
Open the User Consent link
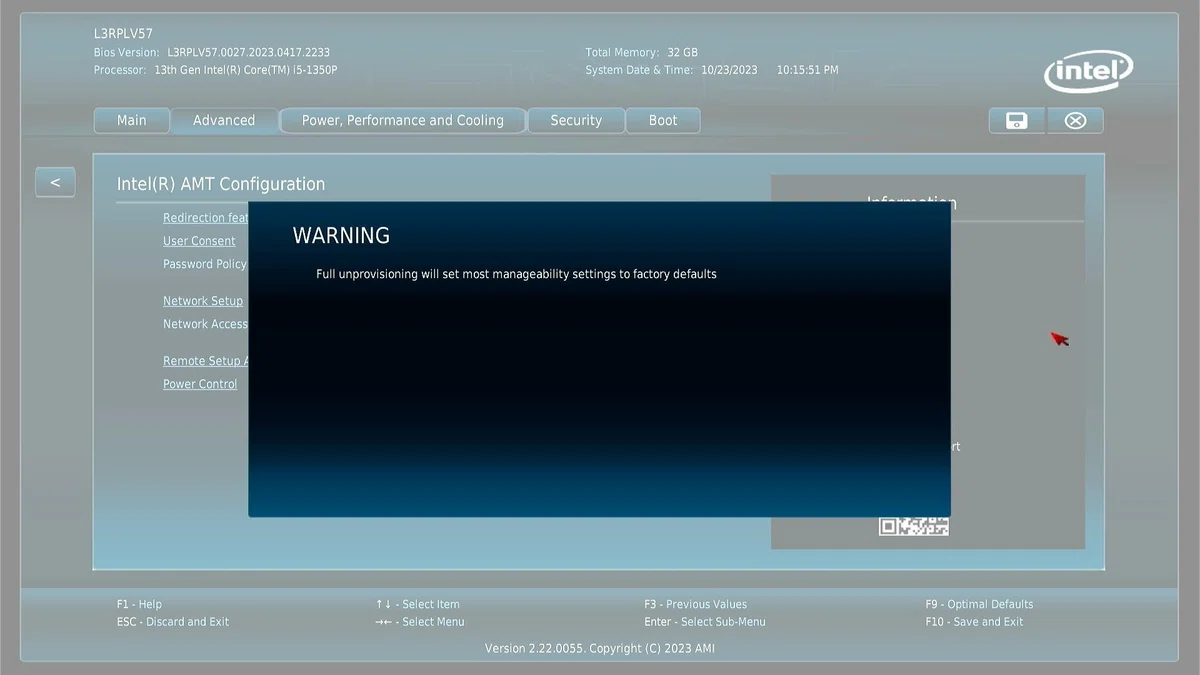point(199,241)
